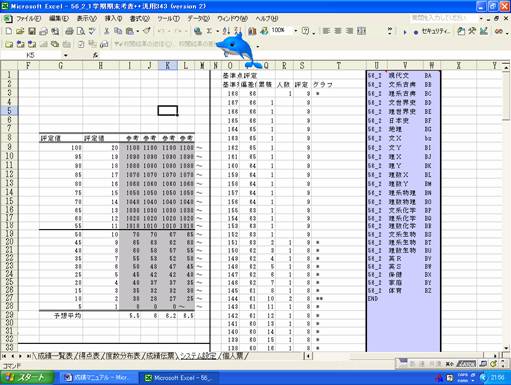Click the New workbook icon
The image size is (511, 385).
[x=9, y=31]
